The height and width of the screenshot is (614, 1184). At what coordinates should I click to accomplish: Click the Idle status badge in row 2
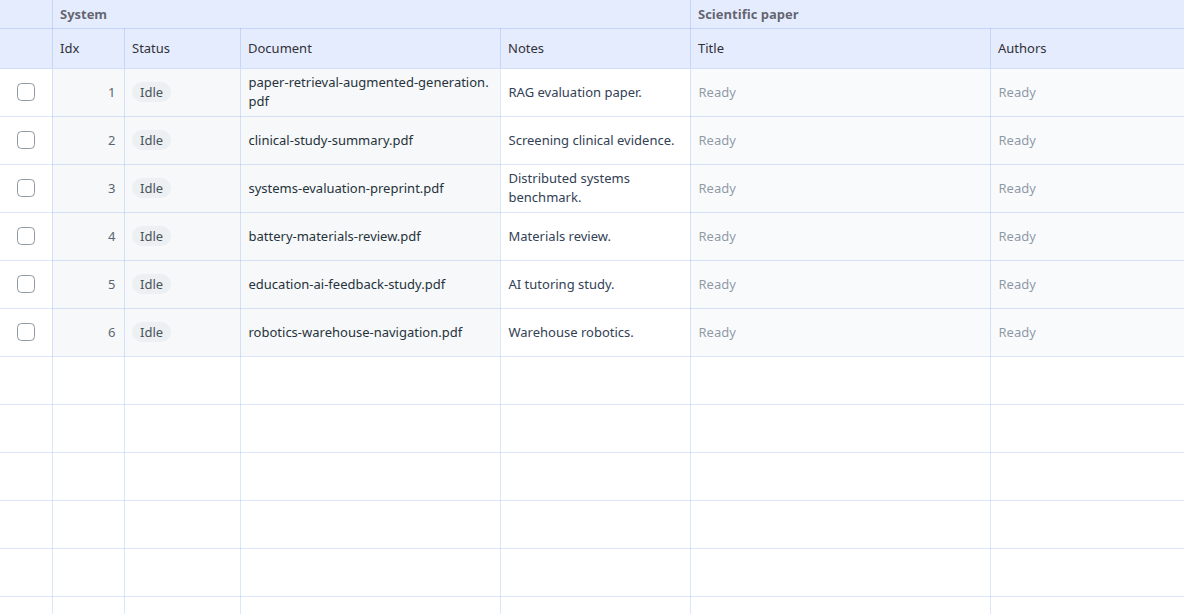(x=151, y=140)
